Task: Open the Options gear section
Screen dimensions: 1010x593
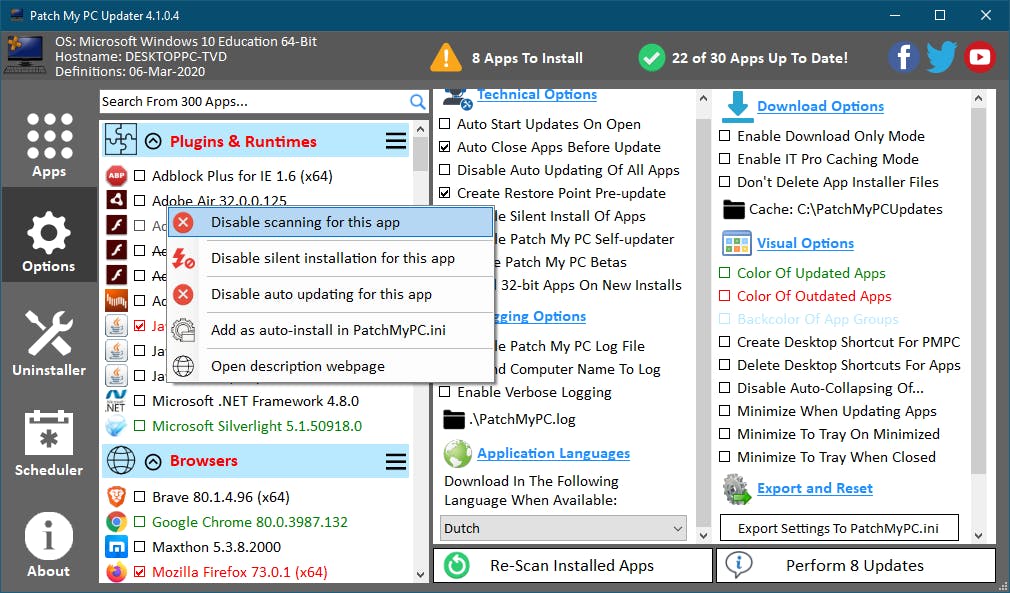Action: pos(49,235)
